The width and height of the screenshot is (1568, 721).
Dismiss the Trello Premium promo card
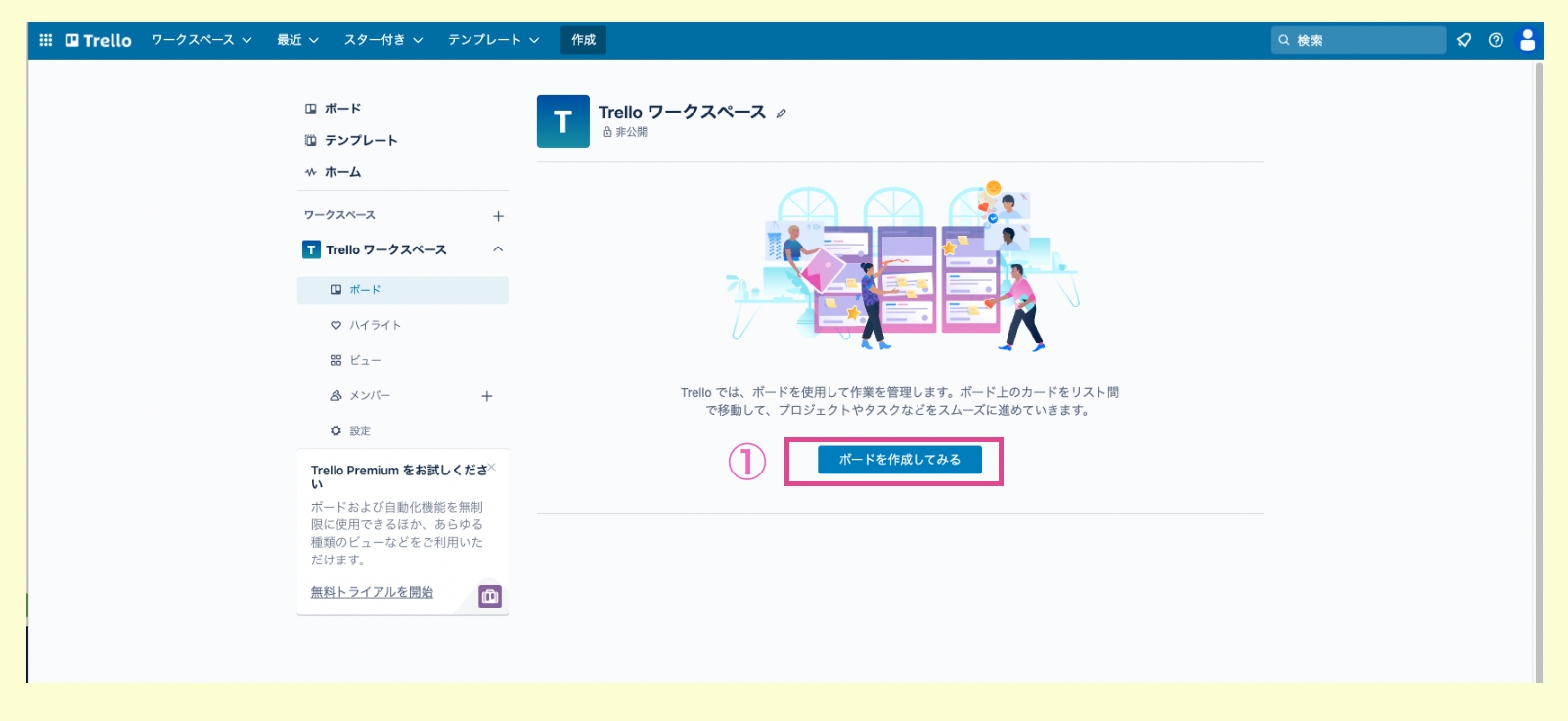click(x=492, y=467)
